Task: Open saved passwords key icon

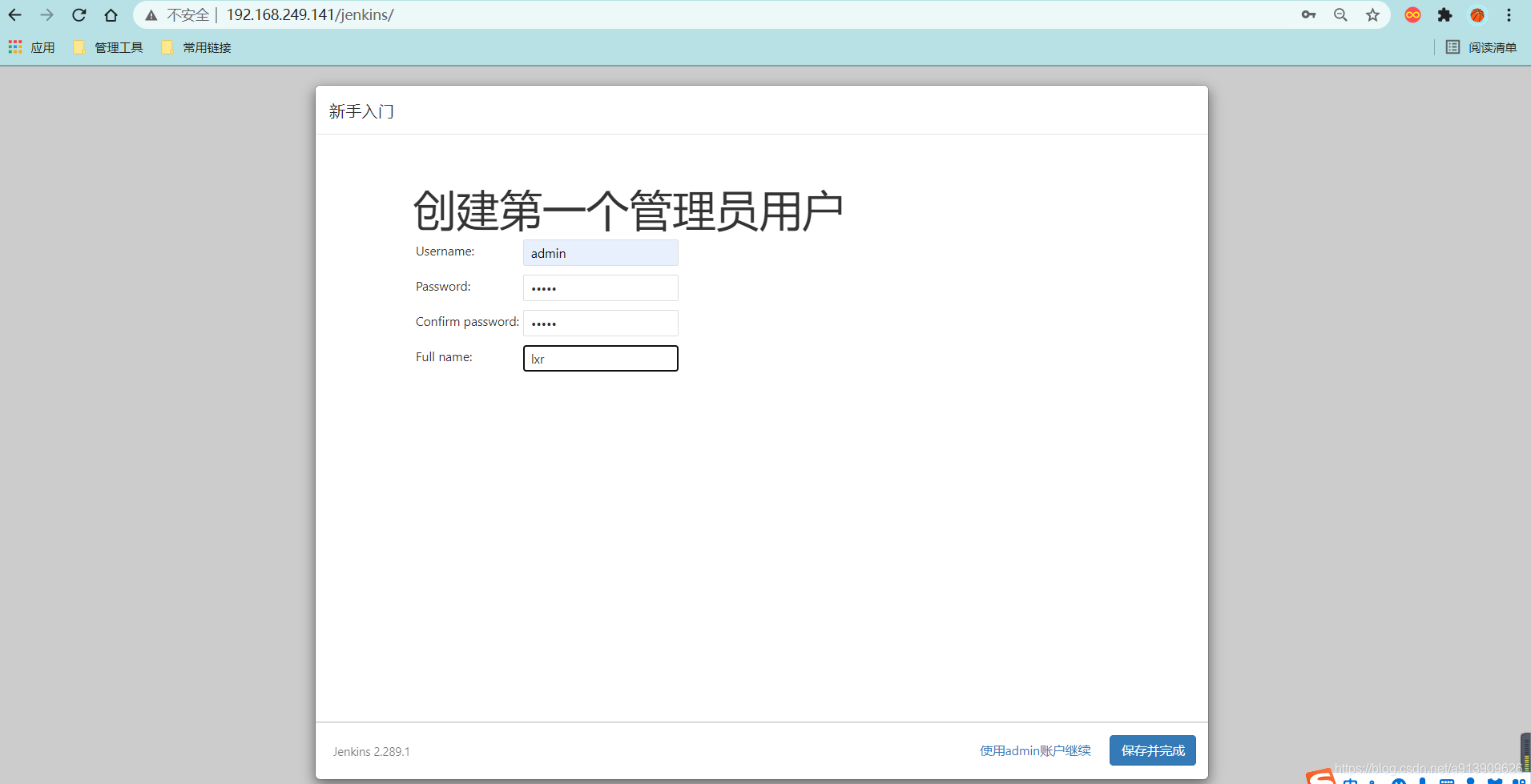Action: point(1308,15)
